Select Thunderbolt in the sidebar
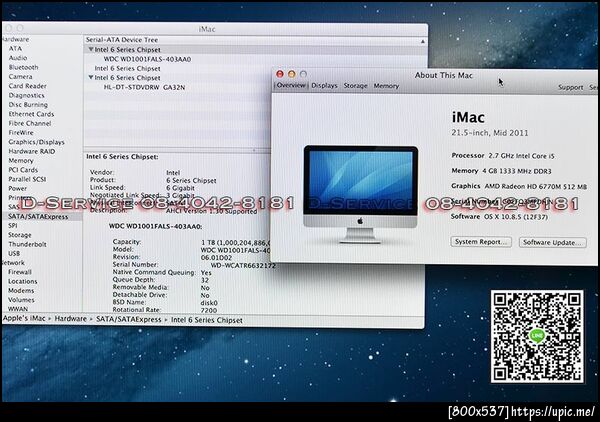 pos(28,244)
